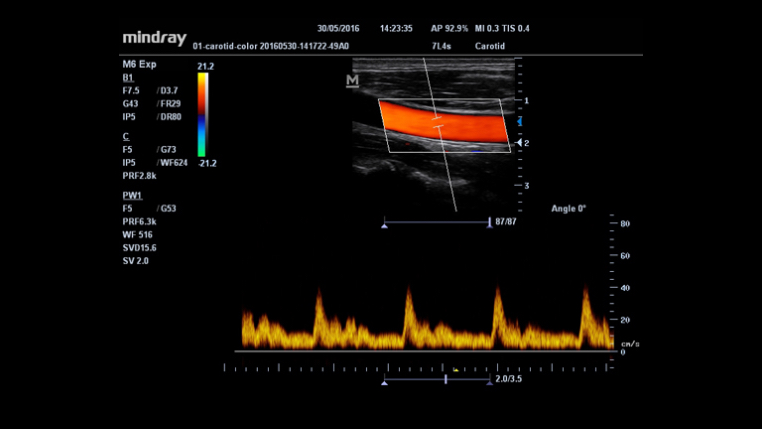762x429 pixels.
Task: Click the M orientation marker on image
Action: tap(352, 81)
